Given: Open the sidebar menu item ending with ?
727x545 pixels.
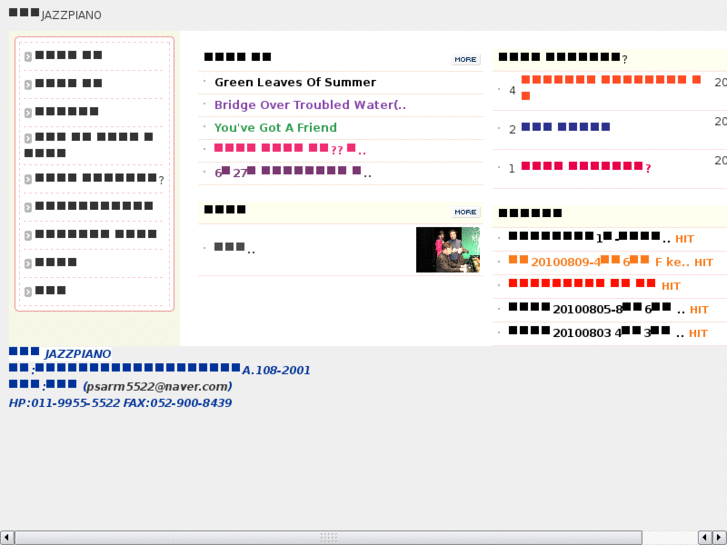Looking at the screenshot, I should 100,179.
